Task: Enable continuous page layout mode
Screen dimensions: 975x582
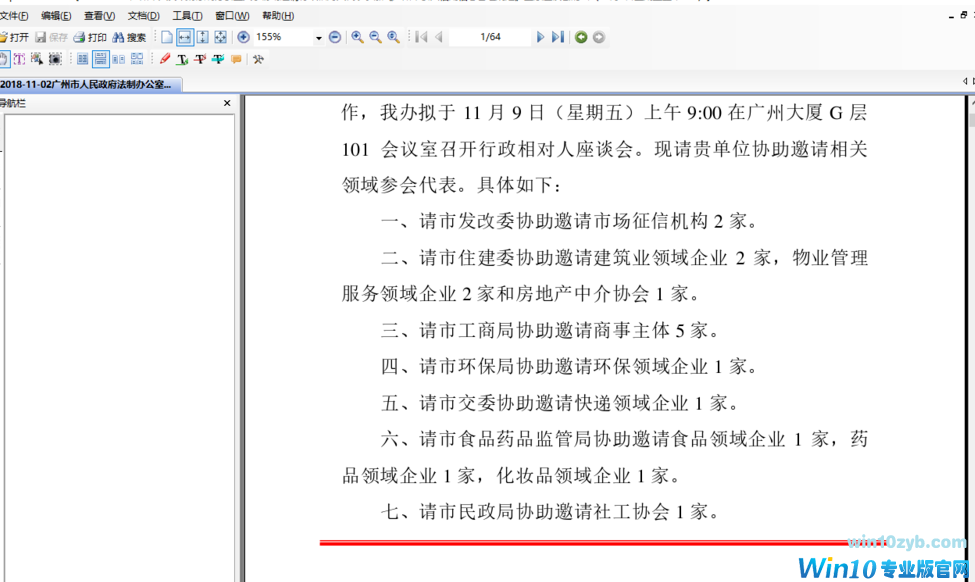Action: pos(100,58)
